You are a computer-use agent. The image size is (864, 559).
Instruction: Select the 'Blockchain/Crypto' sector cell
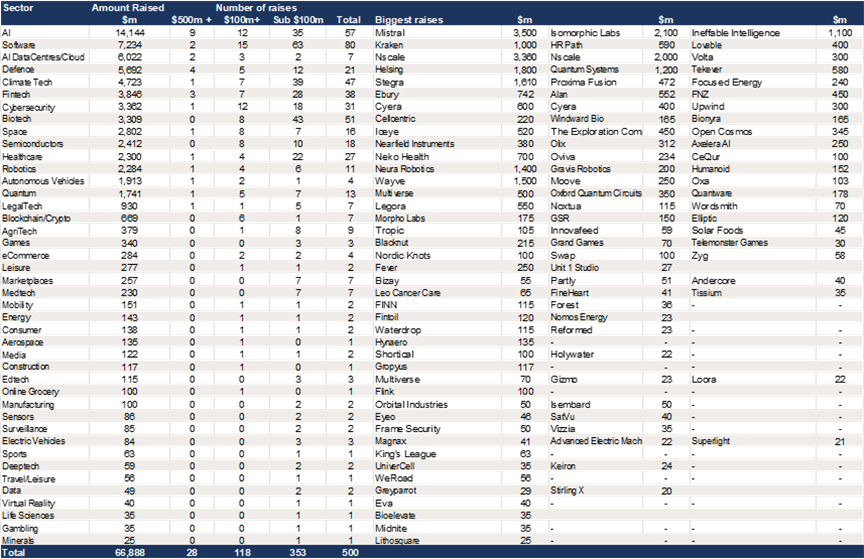pyautogui.click(x=36, y=218)
